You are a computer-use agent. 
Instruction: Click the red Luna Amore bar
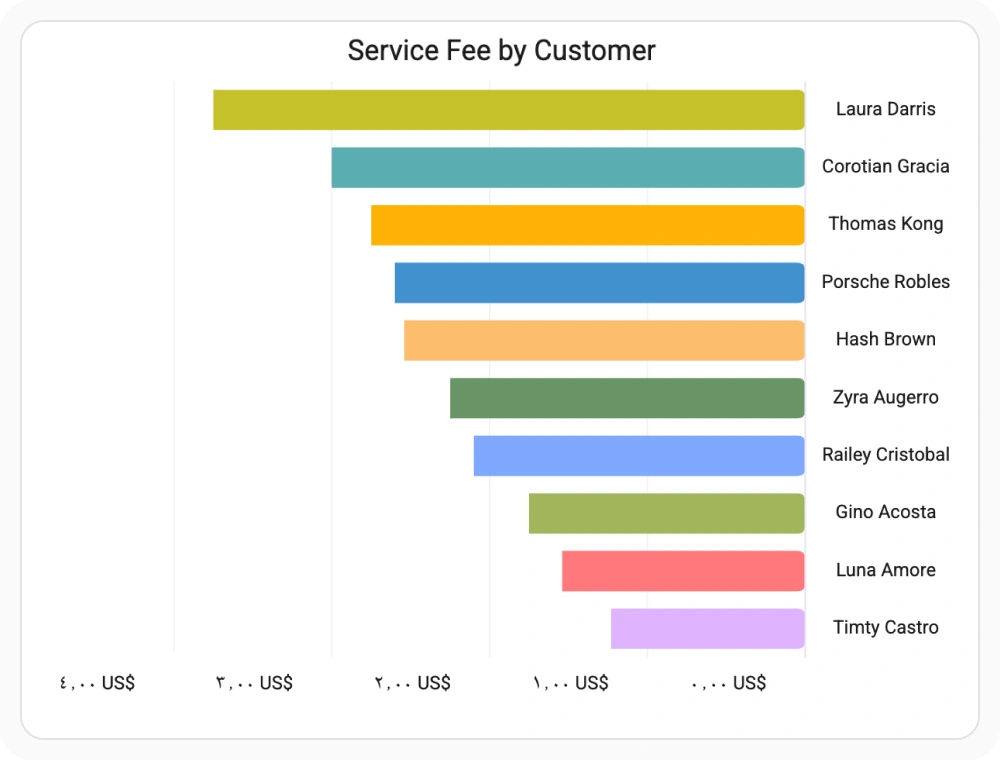(683, 571)
